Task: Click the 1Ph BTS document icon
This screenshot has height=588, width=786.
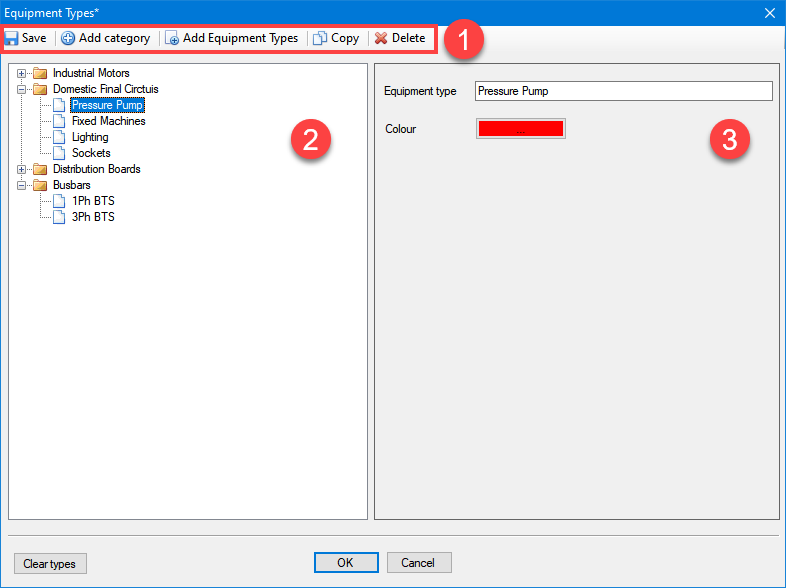Action: tap(59, 202)
